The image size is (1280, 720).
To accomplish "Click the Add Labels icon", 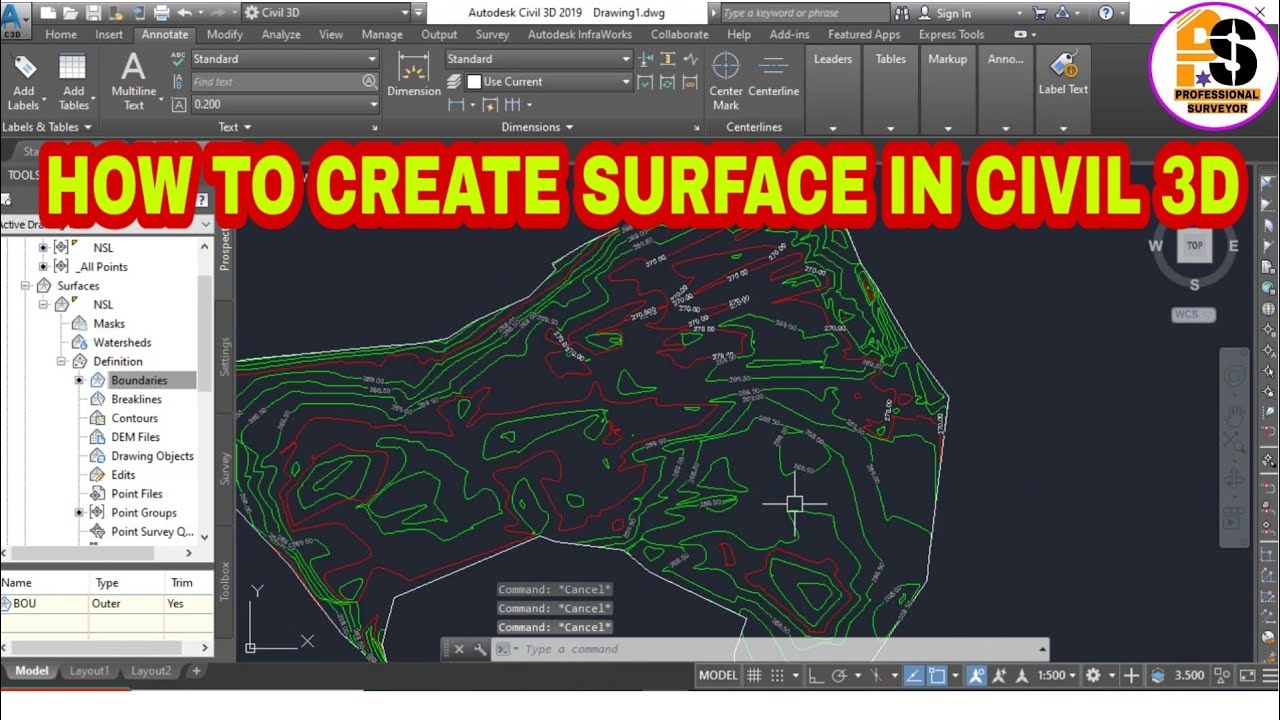I will point(24,69).
